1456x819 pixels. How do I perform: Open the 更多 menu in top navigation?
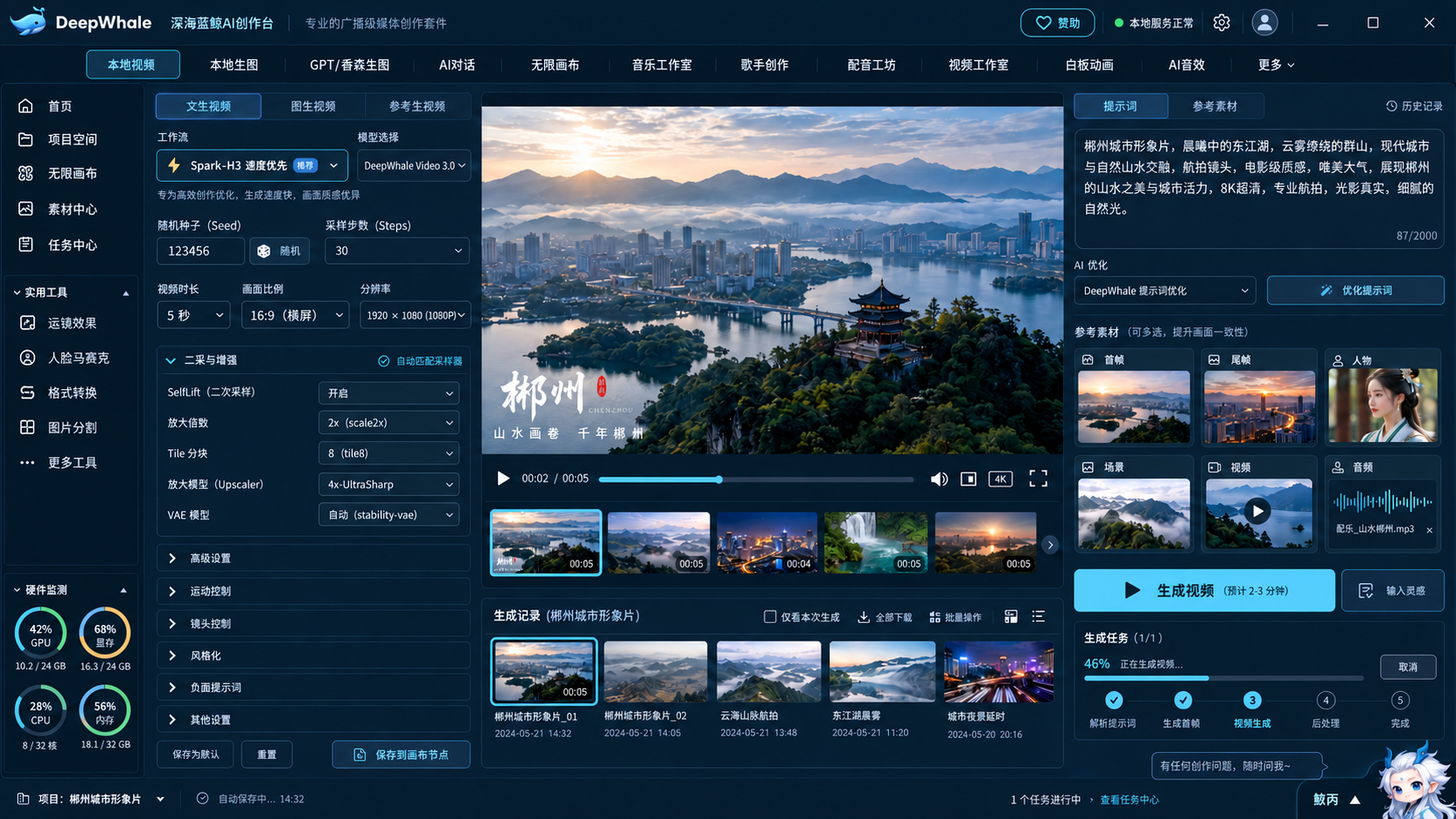1276,64
